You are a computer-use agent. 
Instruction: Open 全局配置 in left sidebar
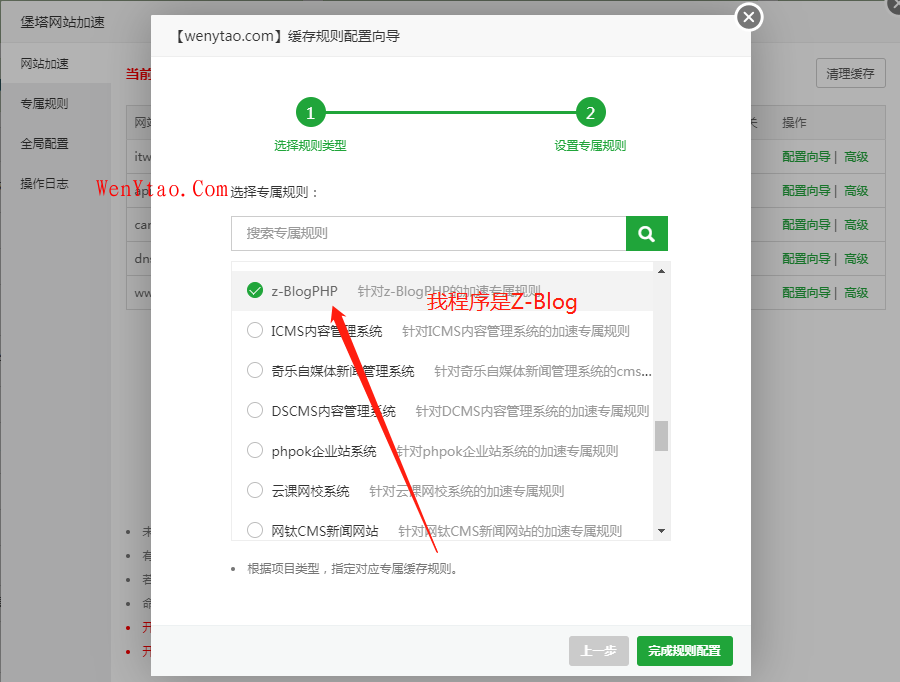pos(45,144)
